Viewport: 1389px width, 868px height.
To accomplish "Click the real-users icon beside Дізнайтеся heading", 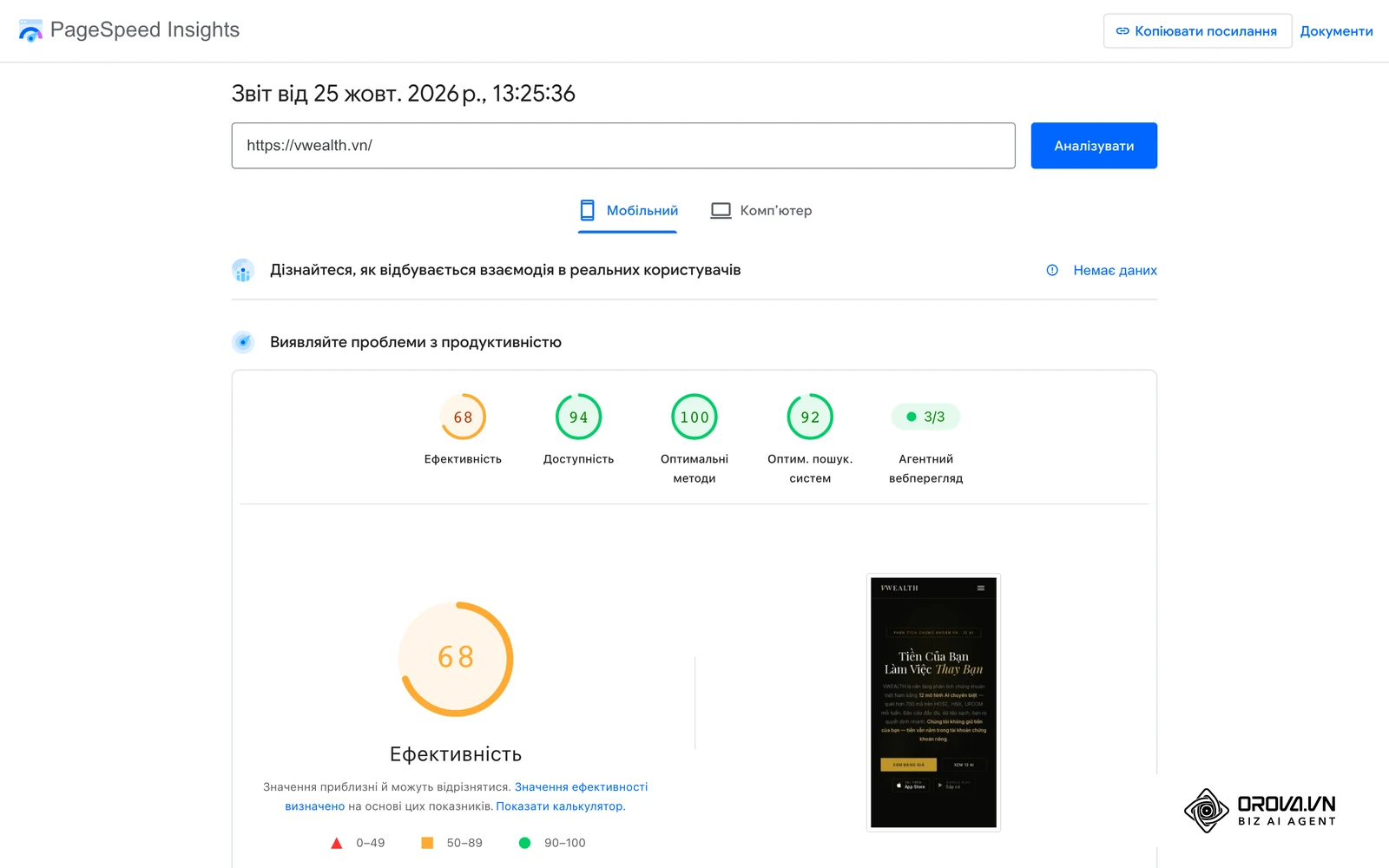I will (x=243, y=271).
